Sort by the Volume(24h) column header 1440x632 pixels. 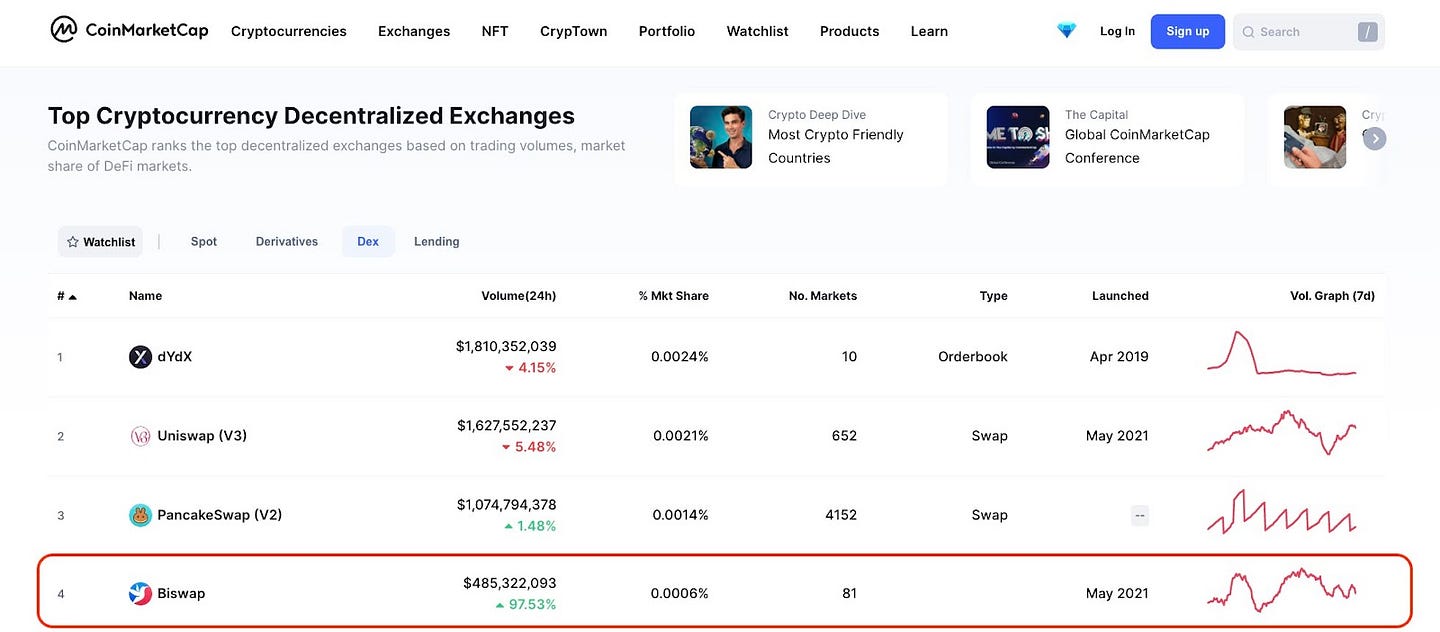point(519,296)
